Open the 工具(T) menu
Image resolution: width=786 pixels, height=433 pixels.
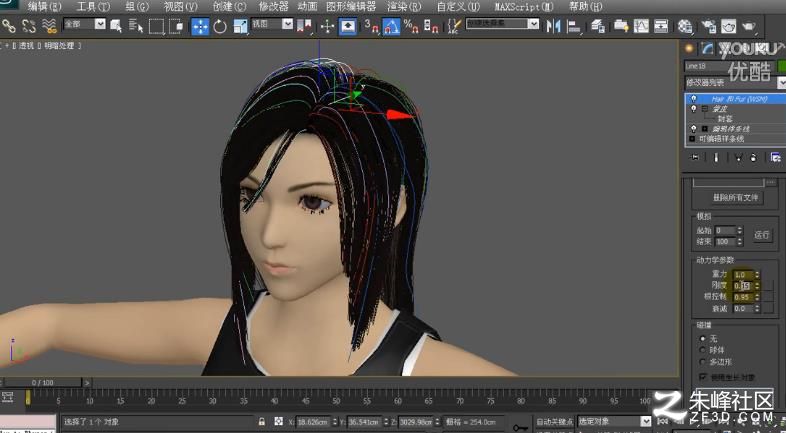93,7
